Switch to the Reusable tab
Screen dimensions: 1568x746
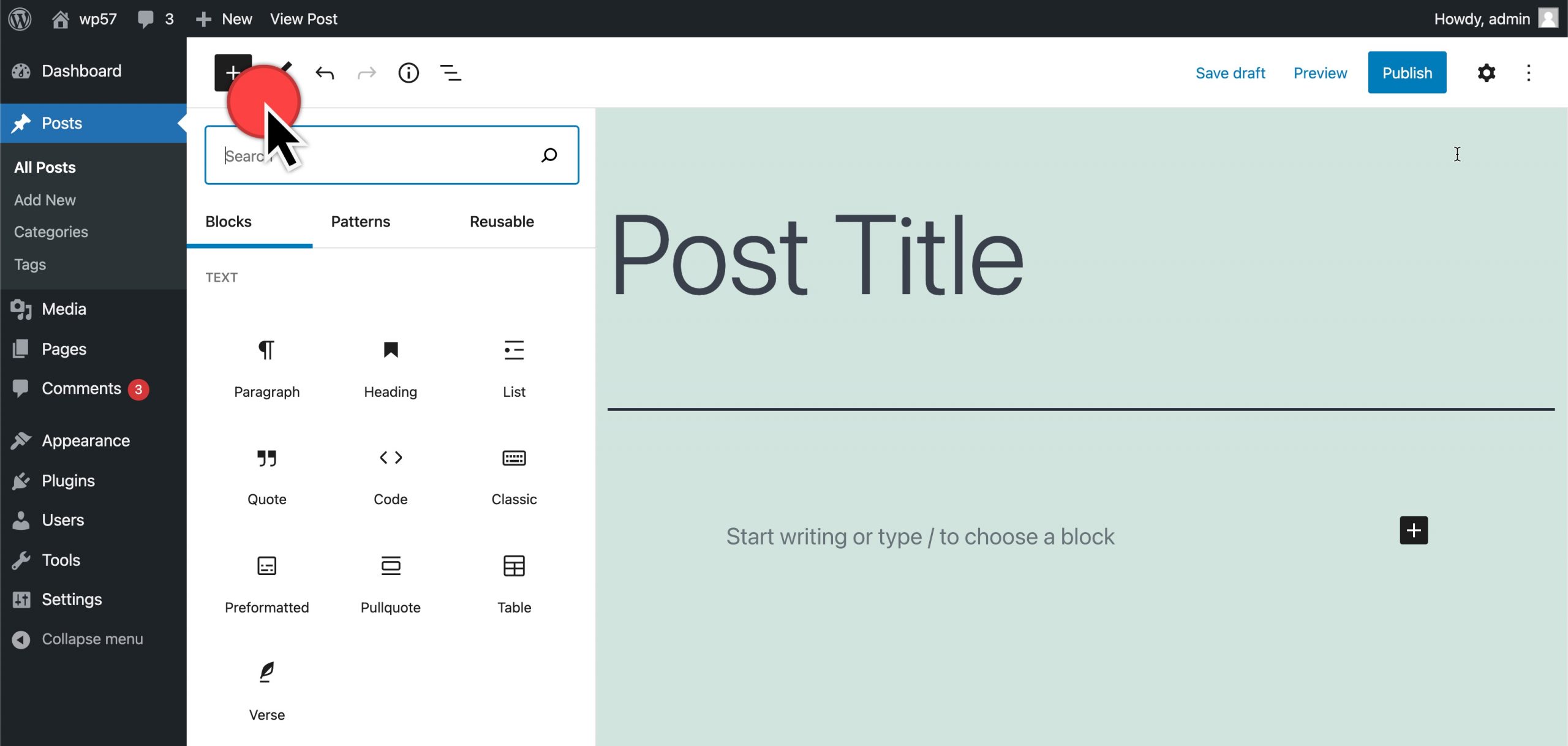(502, 222)
